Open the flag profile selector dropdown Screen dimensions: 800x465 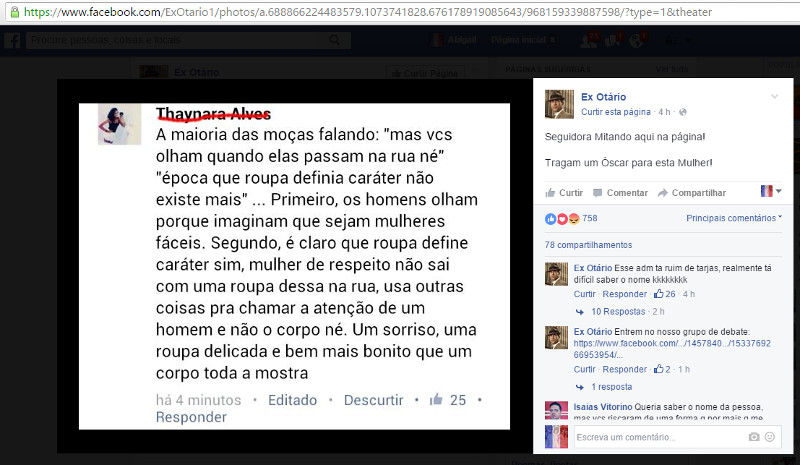[771, 191]
